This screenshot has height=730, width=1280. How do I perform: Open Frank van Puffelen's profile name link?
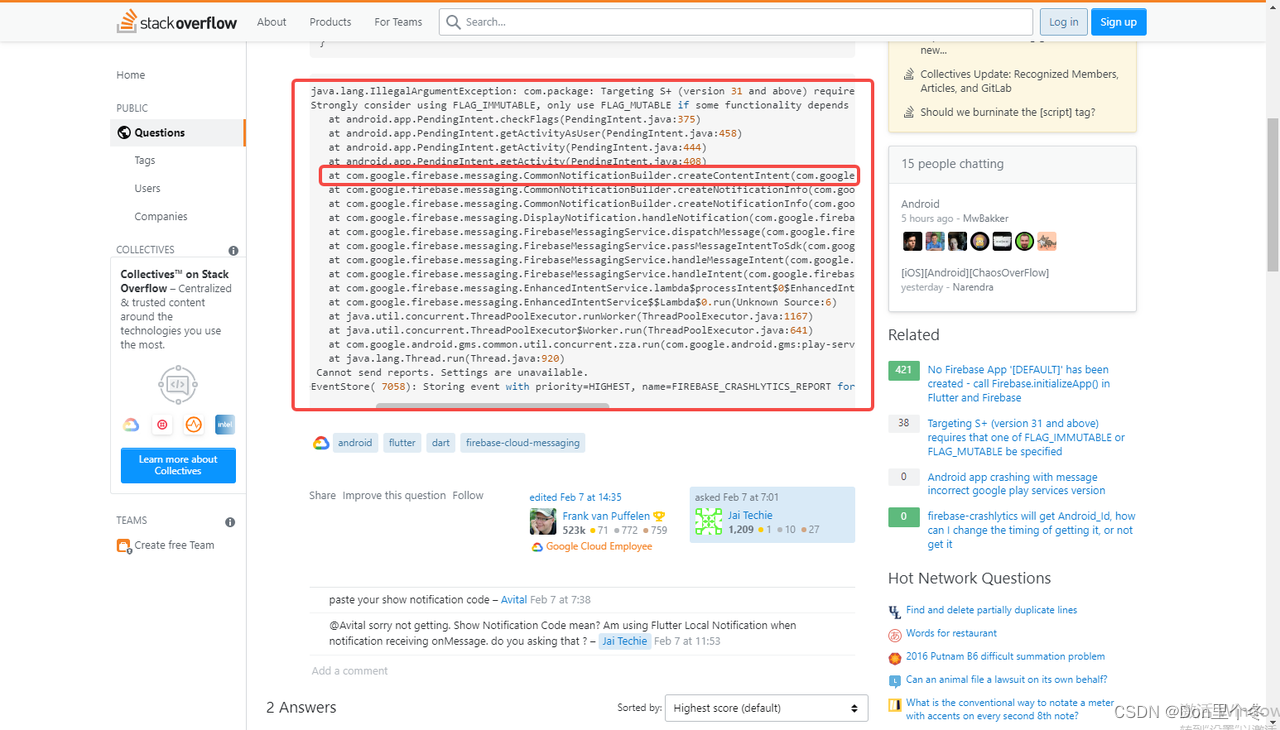[605, 516]
